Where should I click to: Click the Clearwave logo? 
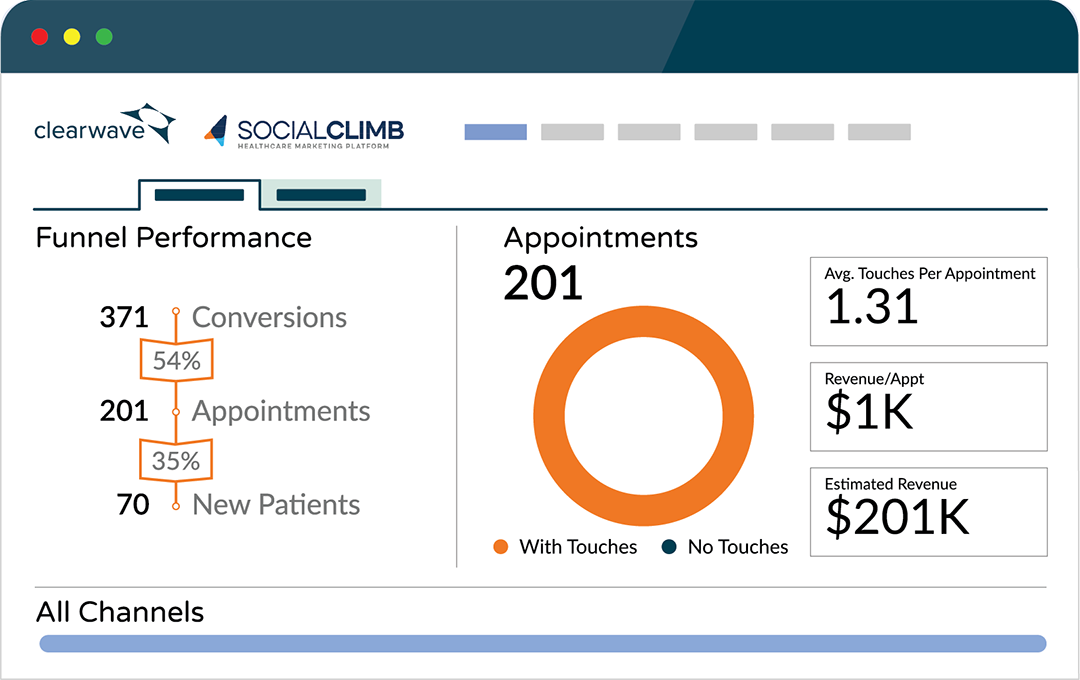[x=104, y=125]
